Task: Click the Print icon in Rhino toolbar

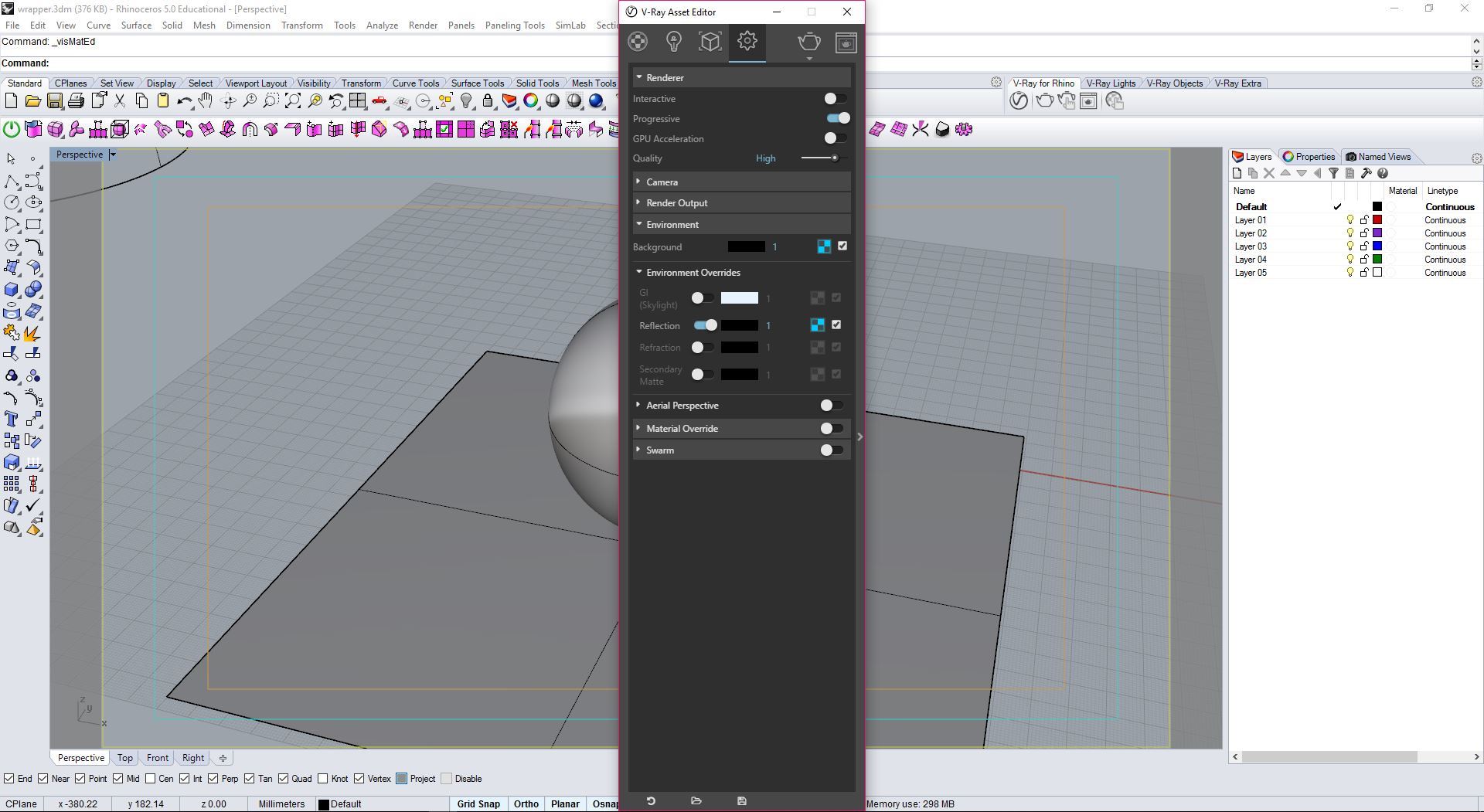Action: coord(76,101)
